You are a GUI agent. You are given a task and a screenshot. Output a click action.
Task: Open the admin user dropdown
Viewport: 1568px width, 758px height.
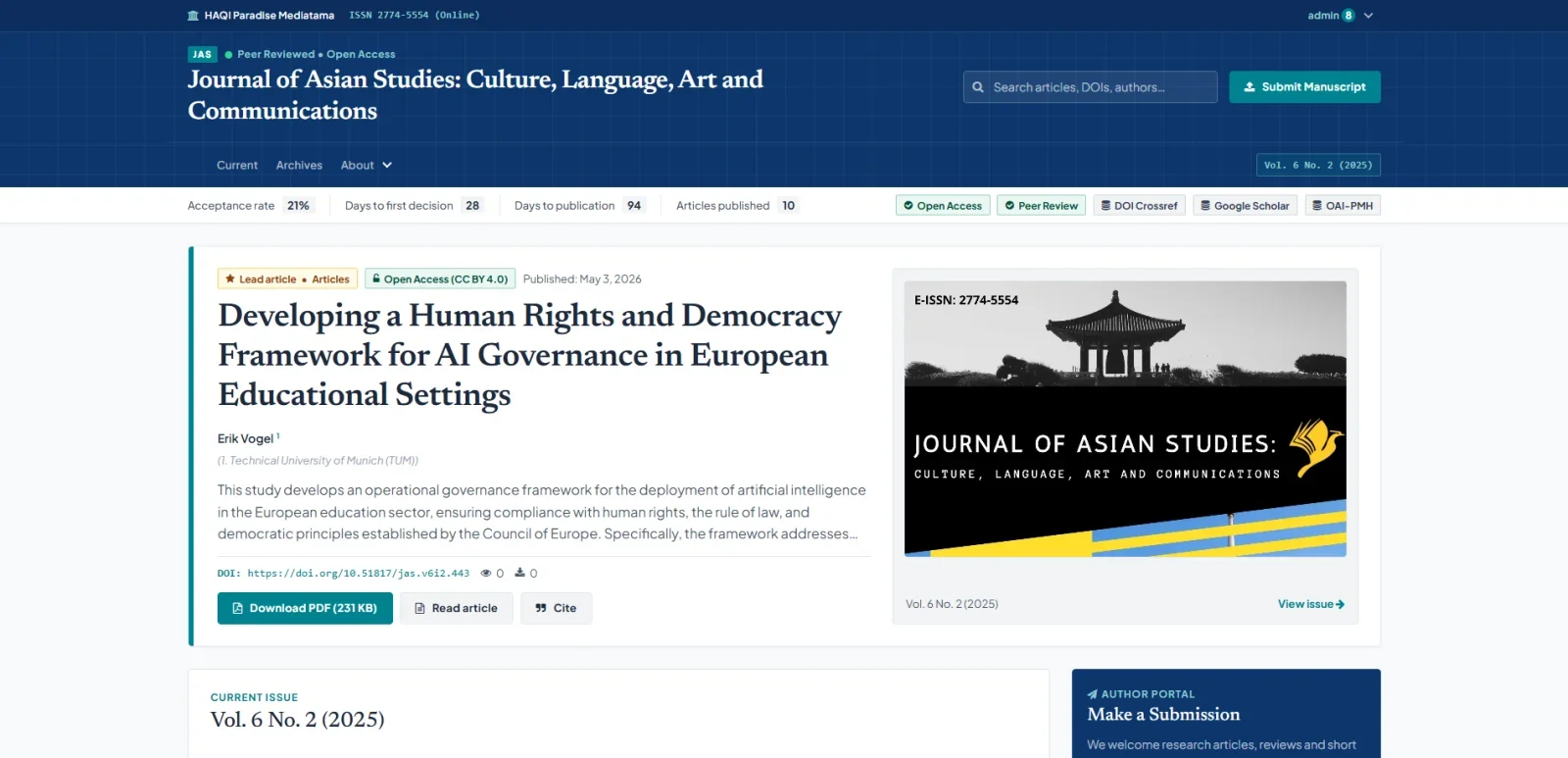1341,16
